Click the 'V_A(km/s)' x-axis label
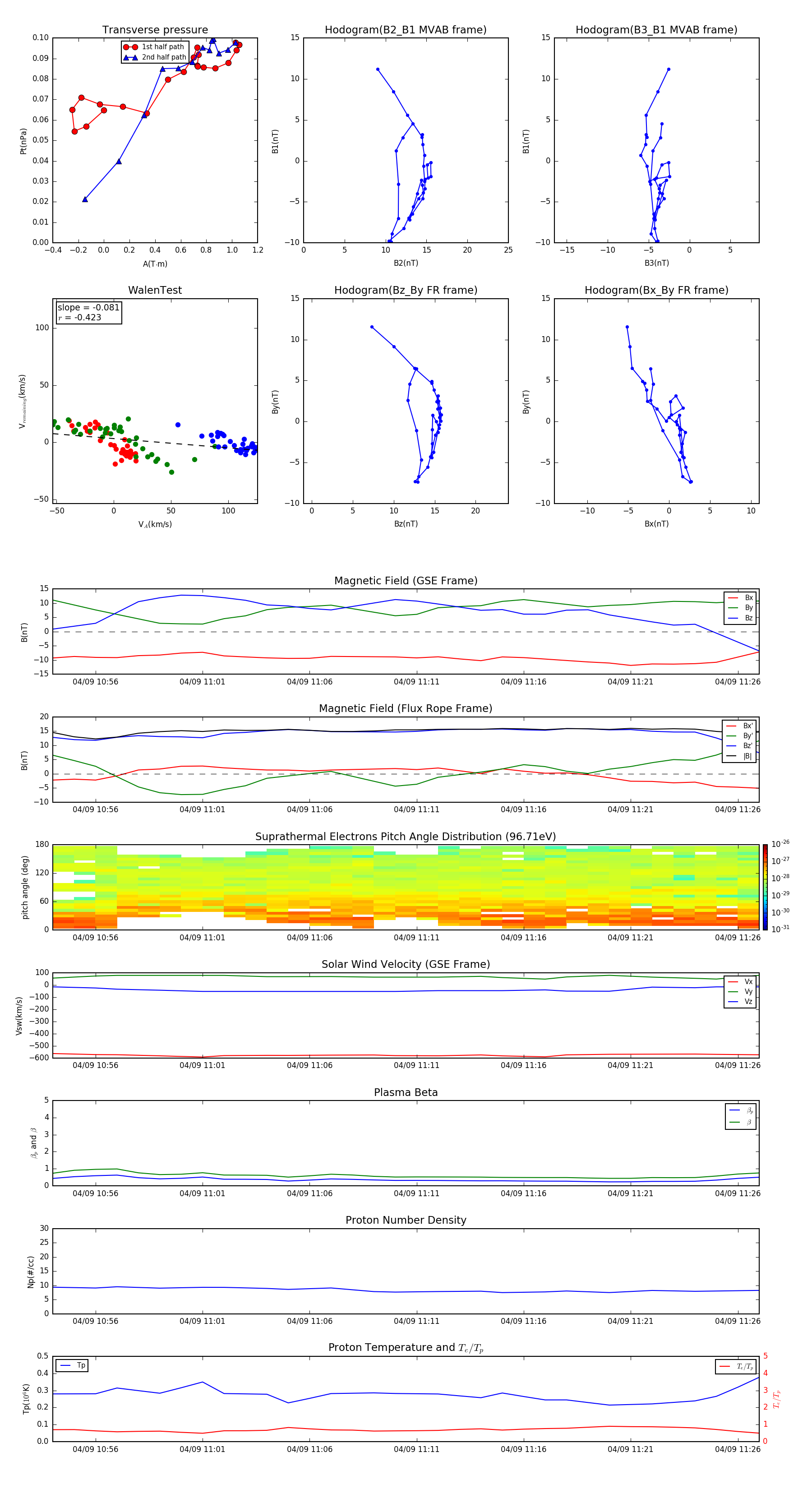 pos(155,524)
